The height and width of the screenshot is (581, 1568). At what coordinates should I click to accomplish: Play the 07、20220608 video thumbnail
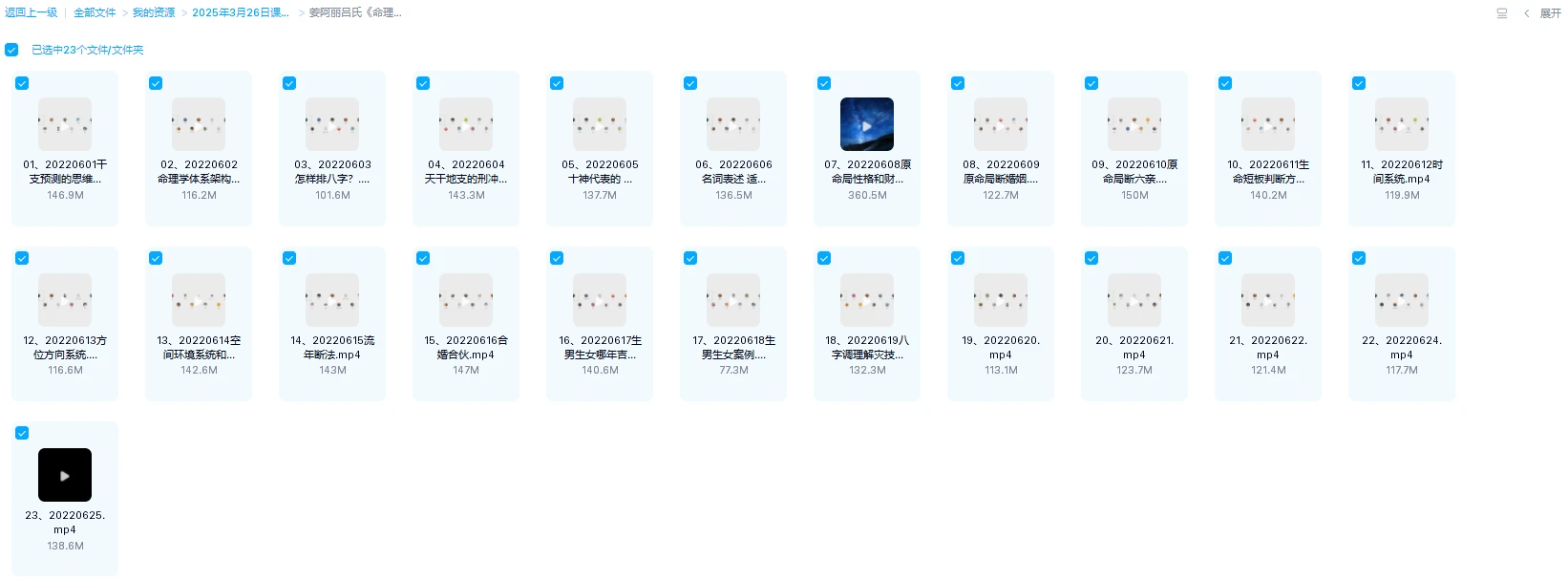[867, 124]
